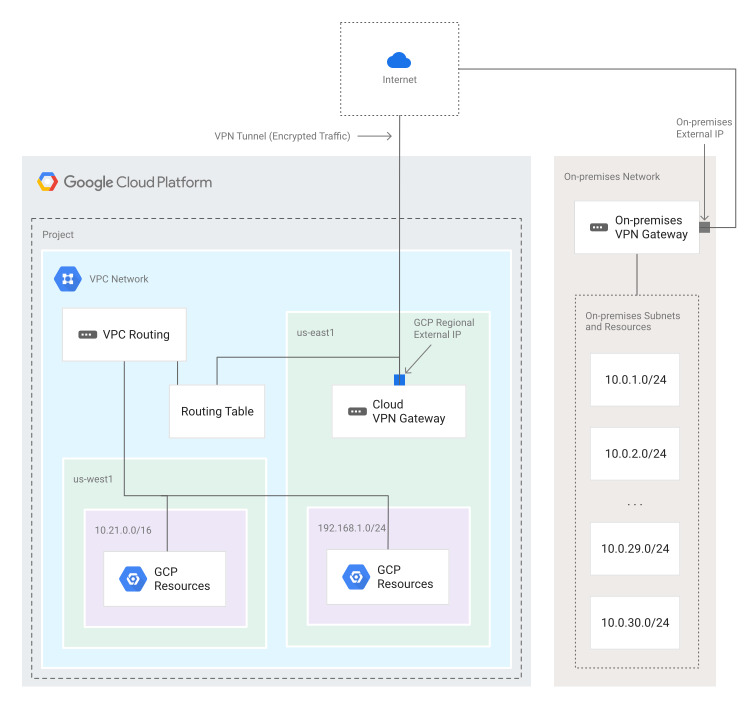Click the VPC Routing device icon
The width and height of the screenshot is (756, 706).
click(88, 335)
